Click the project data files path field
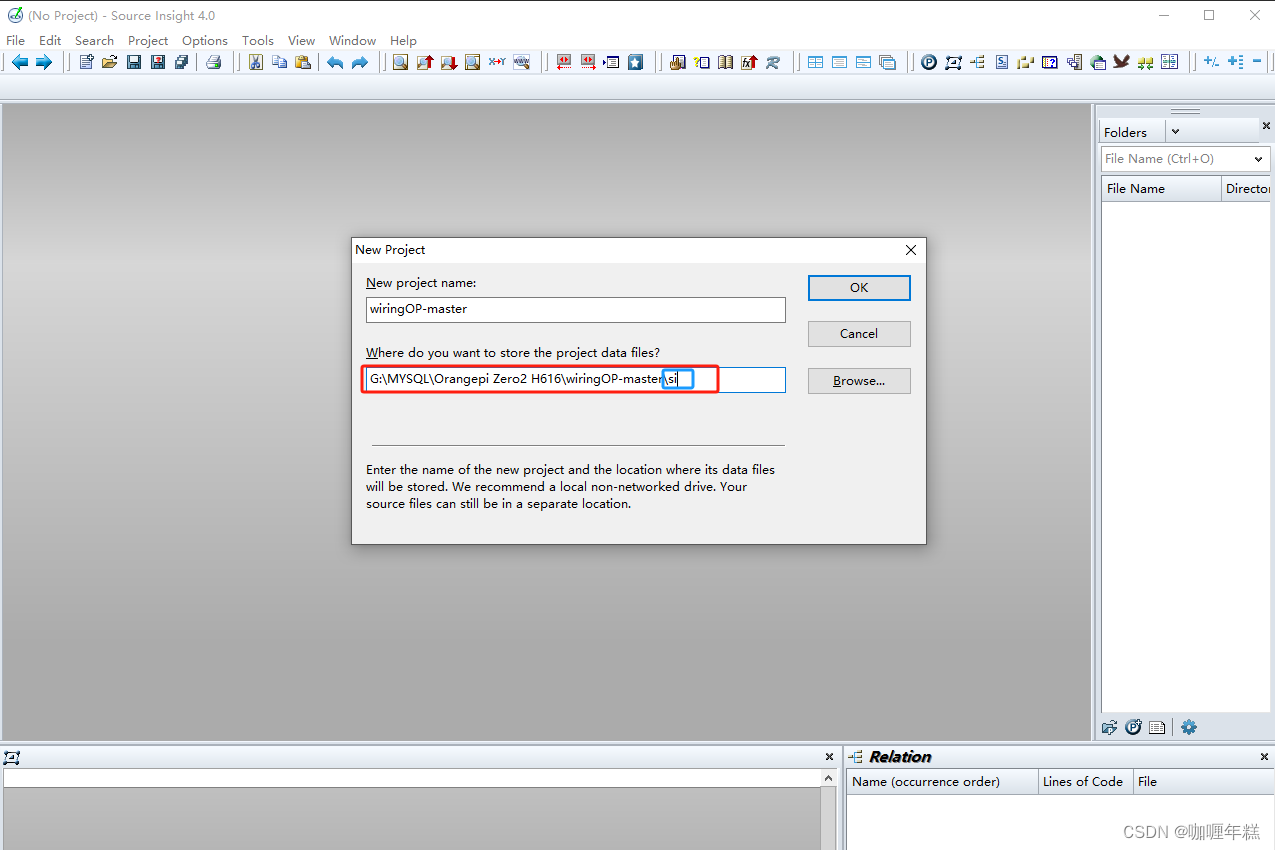This screenshot has width=1275, height=850. click(x=576, y=380)
